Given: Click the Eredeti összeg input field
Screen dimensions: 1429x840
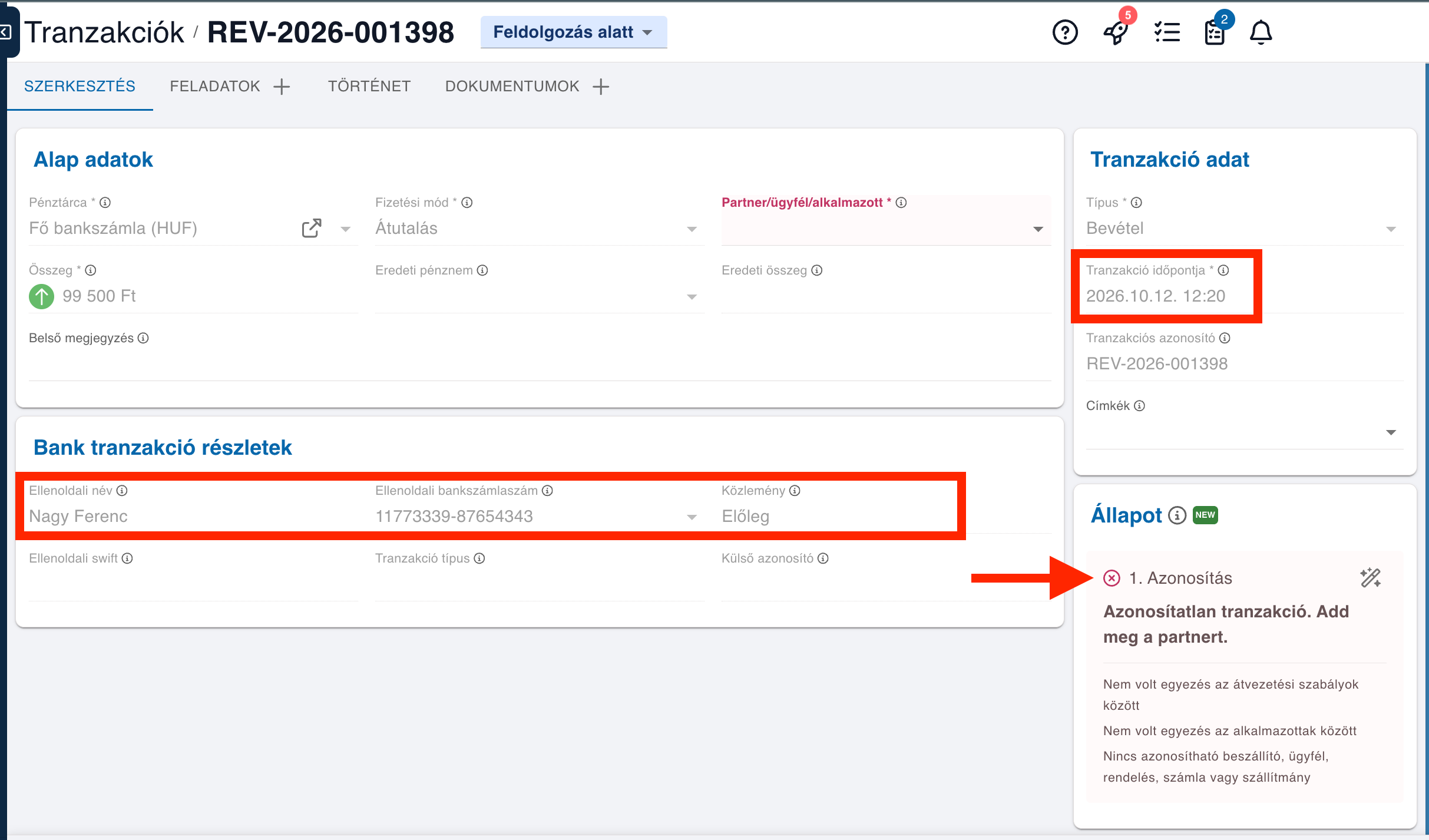Looking at the screenshot, I should coord(886,296).
